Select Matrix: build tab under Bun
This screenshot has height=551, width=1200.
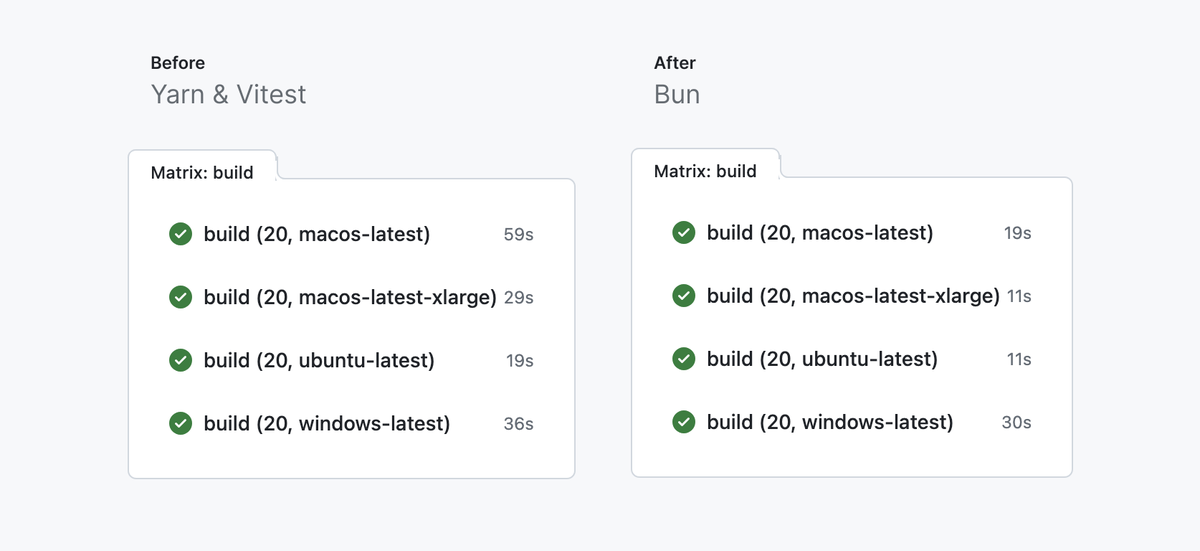pos(705,171)
